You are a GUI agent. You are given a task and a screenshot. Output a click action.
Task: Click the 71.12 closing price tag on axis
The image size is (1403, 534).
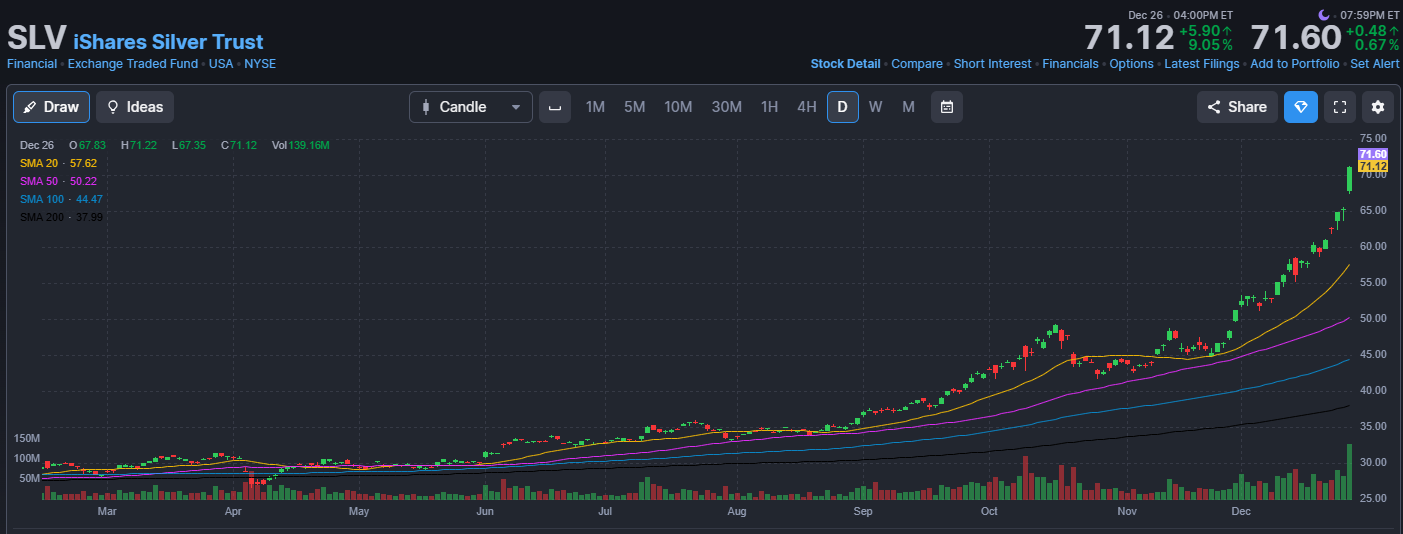(x=1373, y=166)
